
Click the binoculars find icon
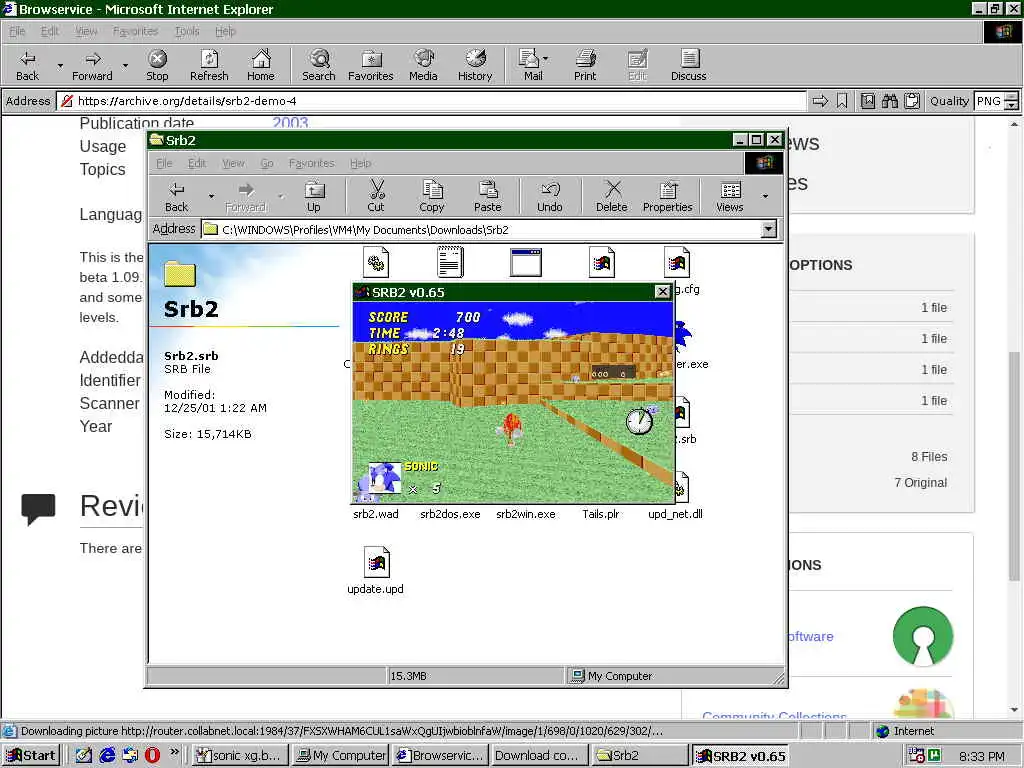point(889,101)
